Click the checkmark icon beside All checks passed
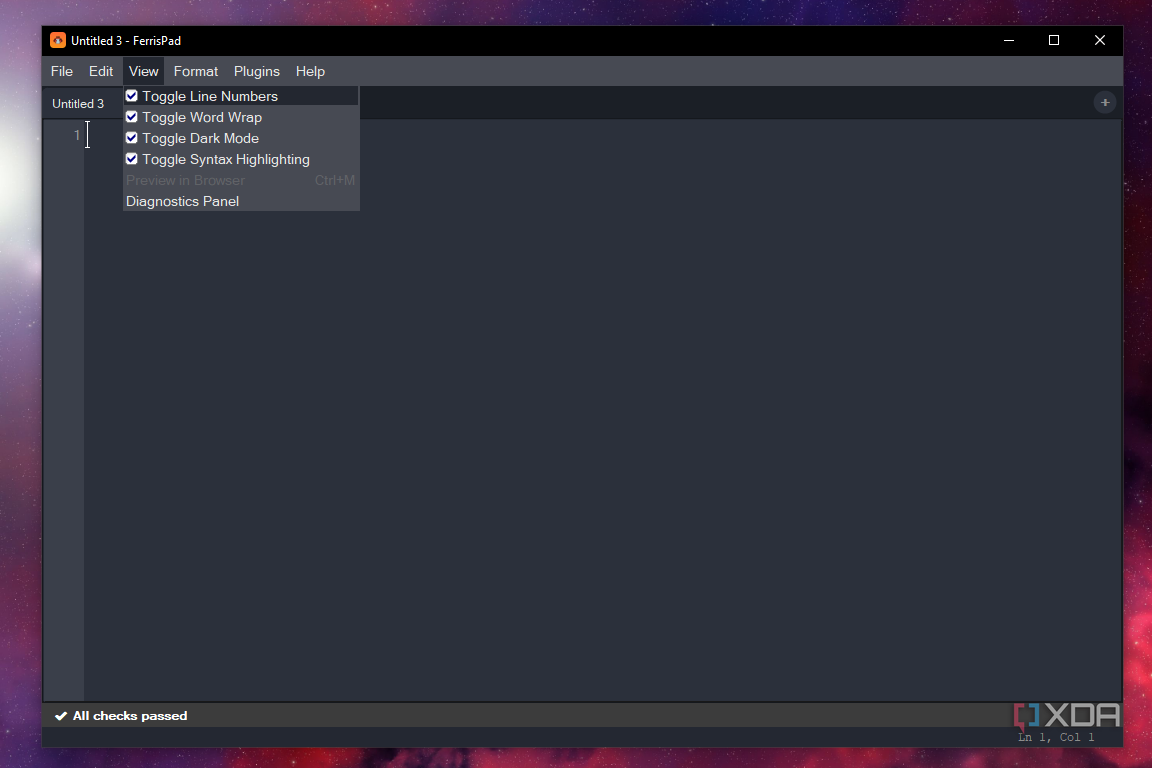The width and height of the screenshot is (1152, 768). tap(61, 716)
